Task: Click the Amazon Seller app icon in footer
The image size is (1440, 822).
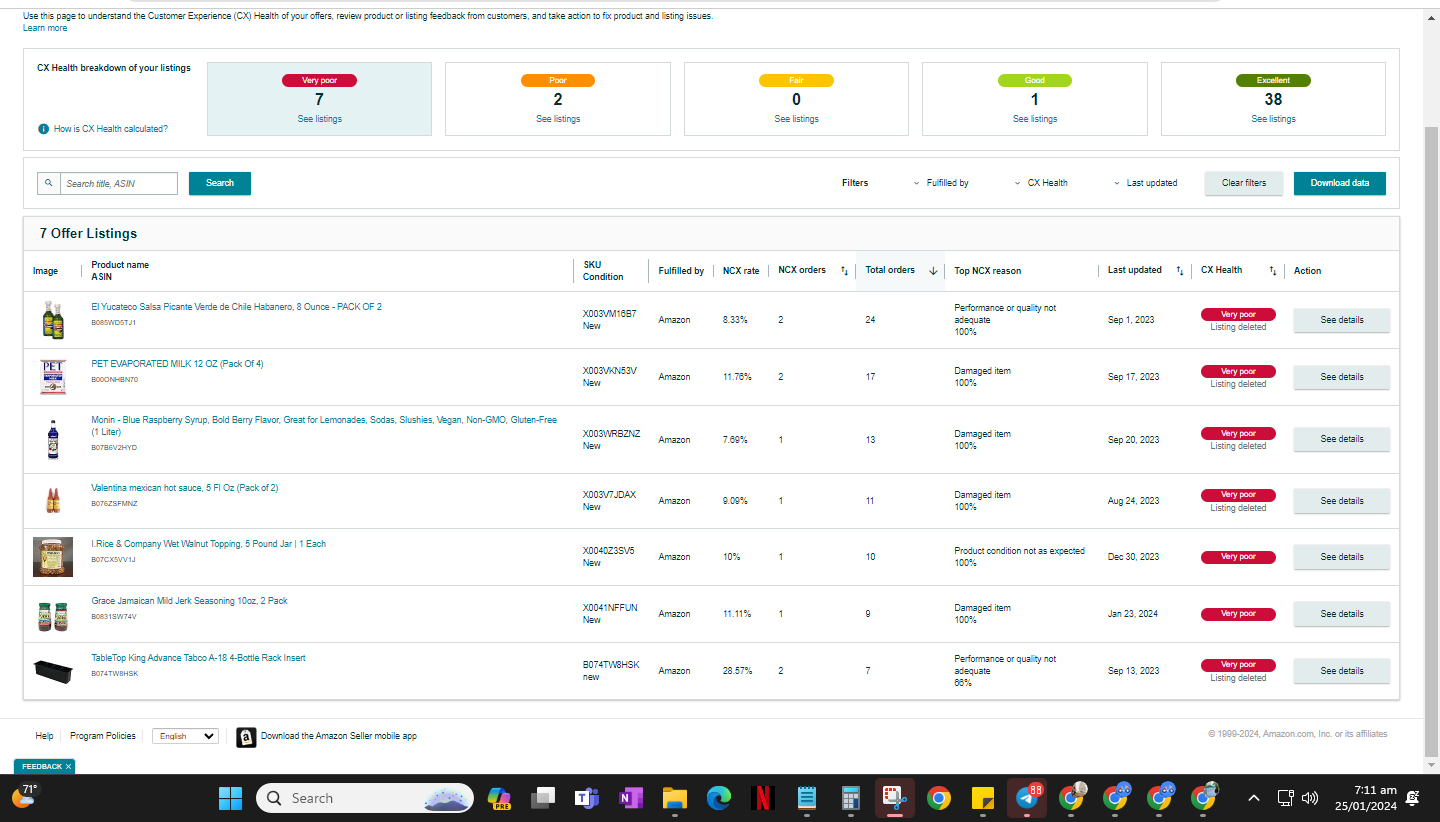Action: point(246,737)
